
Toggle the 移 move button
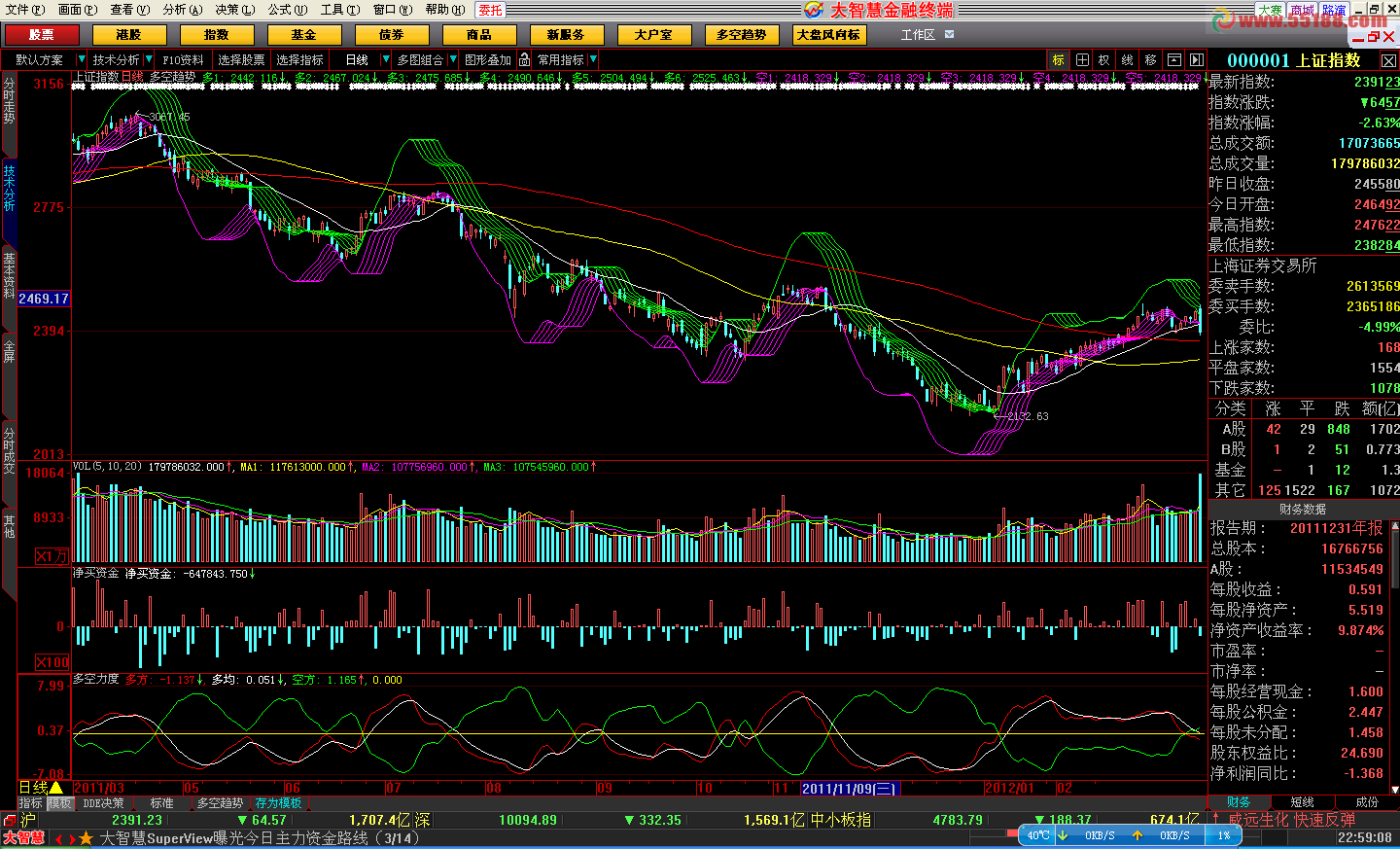pyautogui.click(x=1151, y=60)
